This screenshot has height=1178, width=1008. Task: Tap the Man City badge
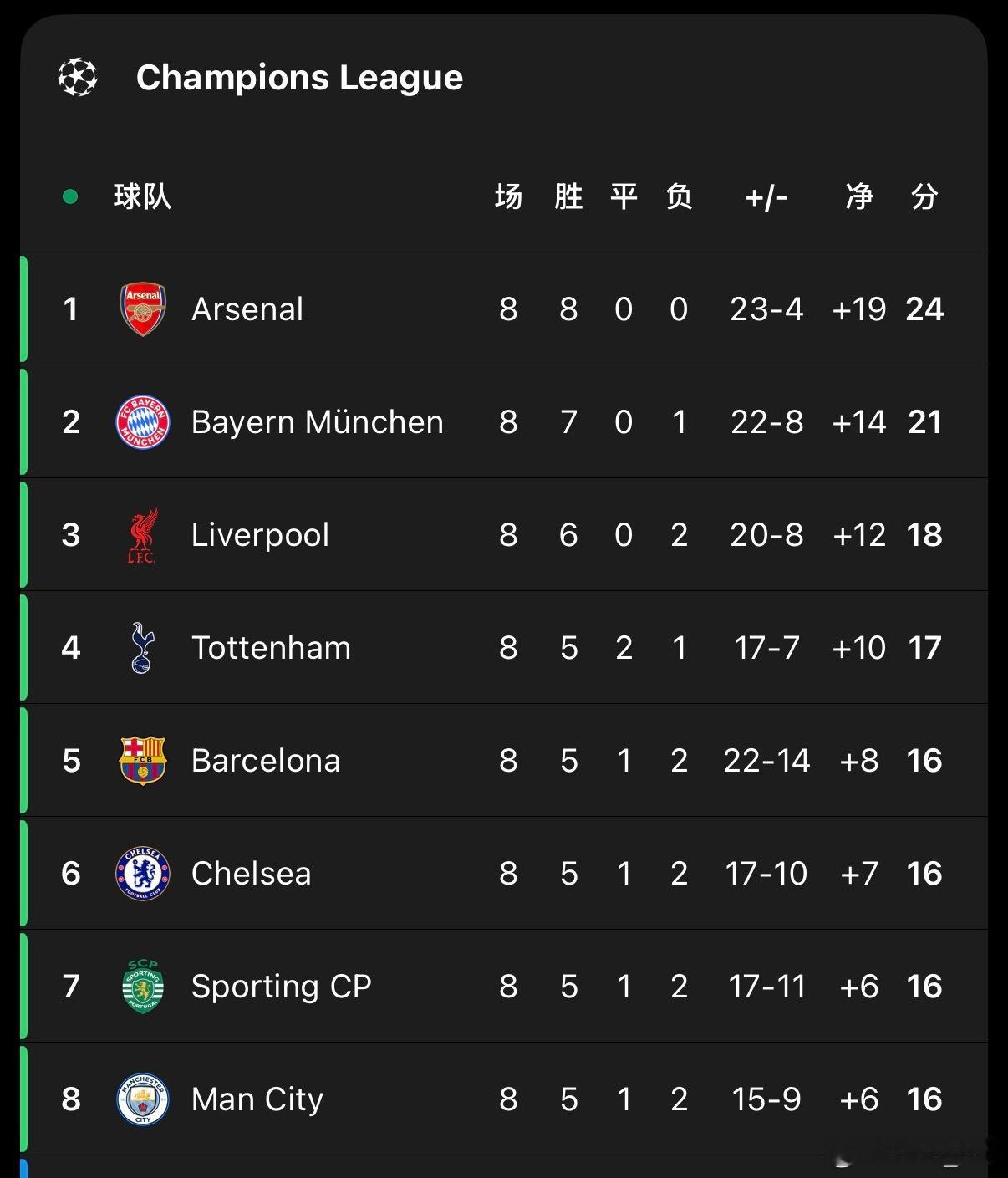point(143,1099)
